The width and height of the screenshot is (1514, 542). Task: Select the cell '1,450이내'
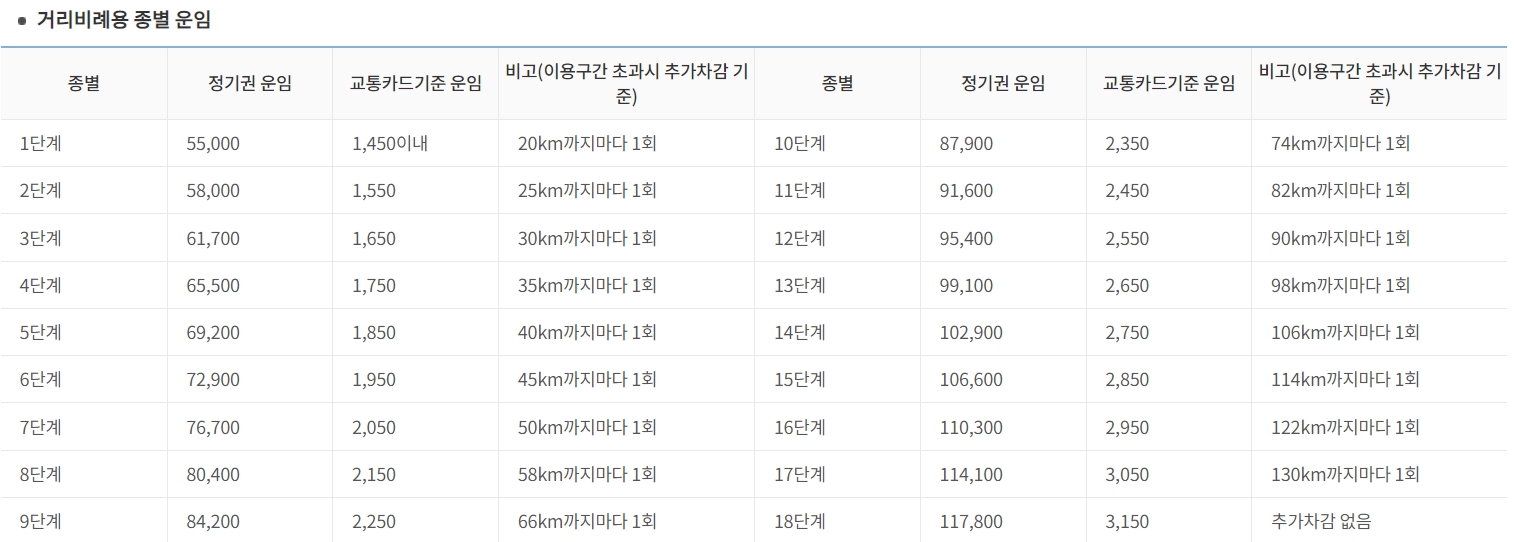tap(390, 143)
